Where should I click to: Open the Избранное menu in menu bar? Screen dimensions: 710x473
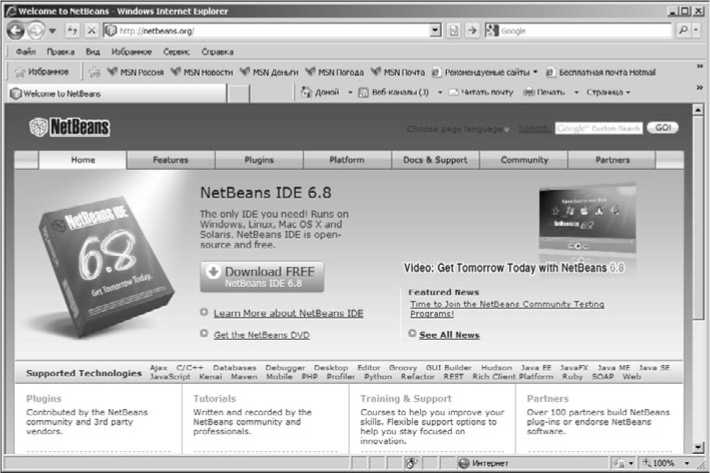(132, 52)
